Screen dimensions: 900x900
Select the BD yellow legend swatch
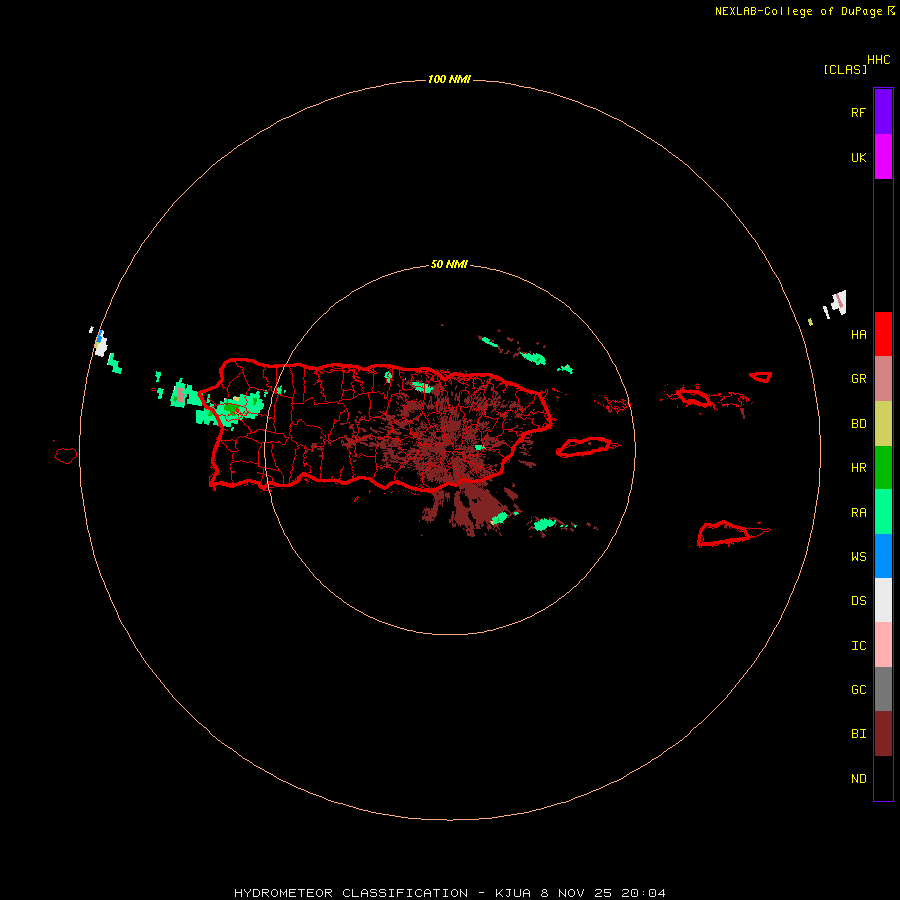pyautogui.click(x=883, y=423)
